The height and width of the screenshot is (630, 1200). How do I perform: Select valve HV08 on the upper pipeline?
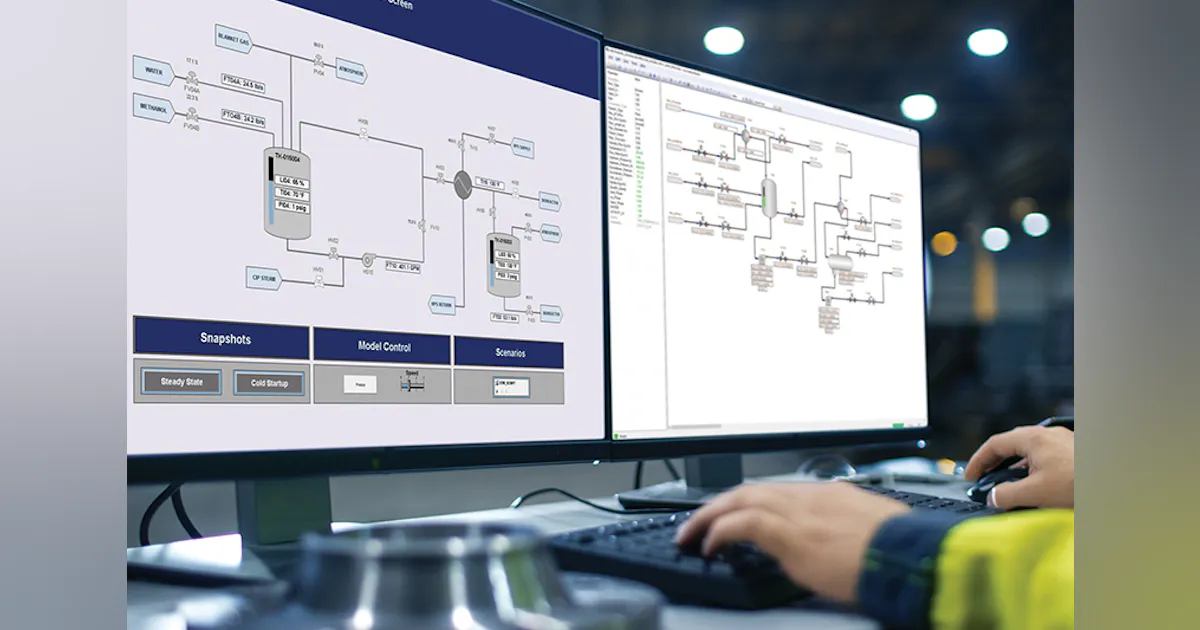point(364,132)
